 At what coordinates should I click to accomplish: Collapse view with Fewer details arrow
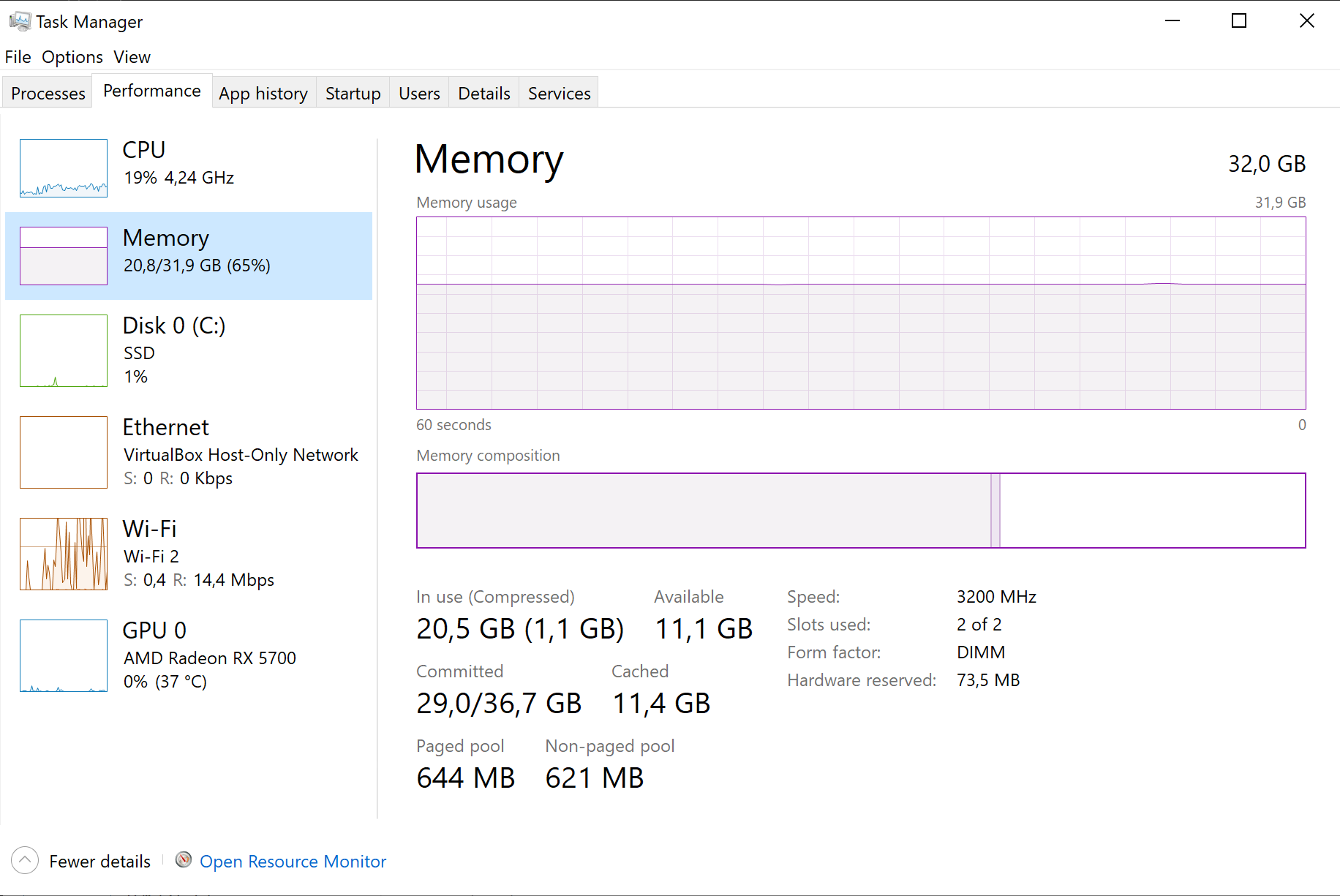pos(25,860)
